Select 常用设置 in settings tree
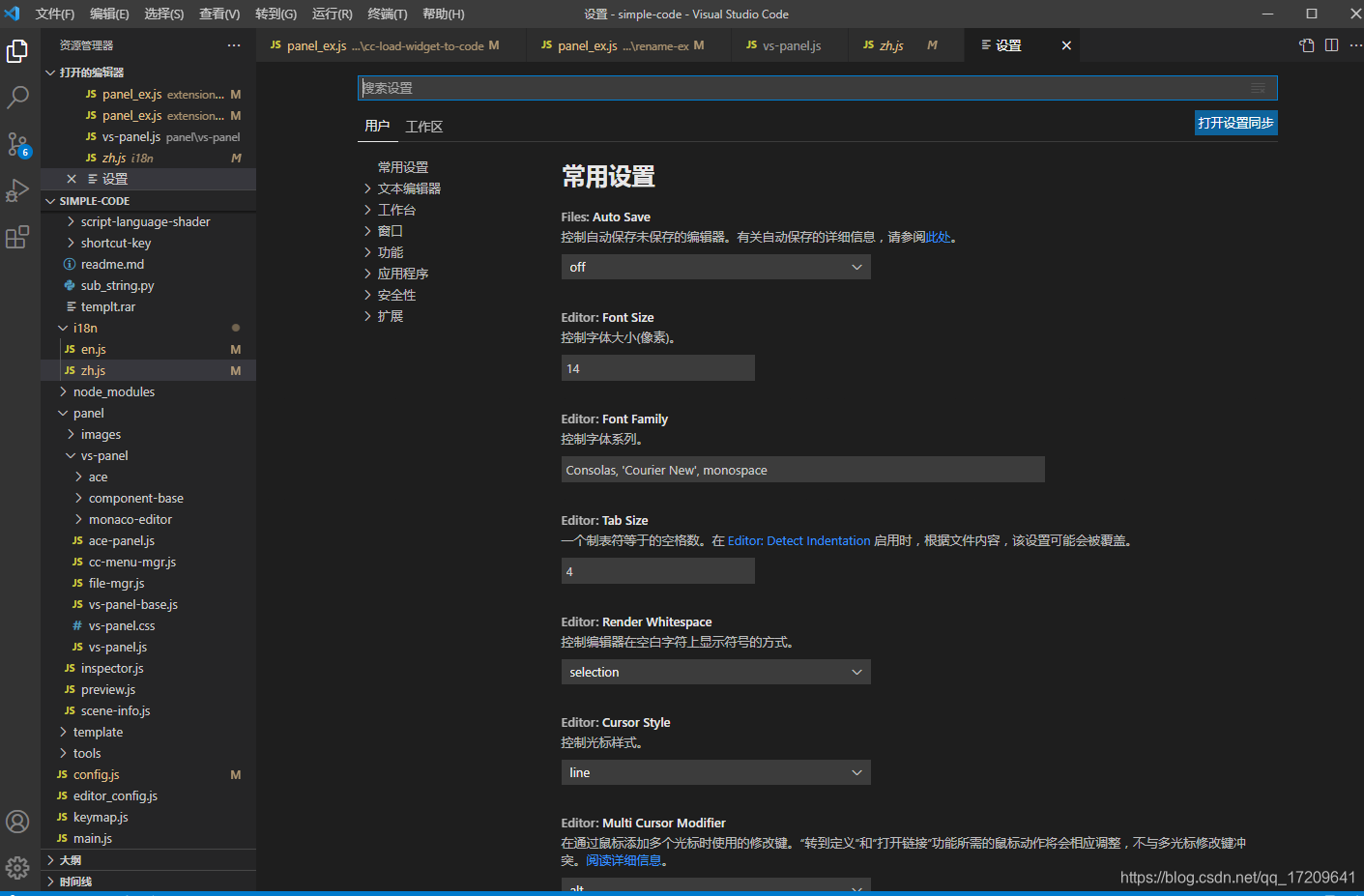Screen dimensions: 1364x896 click(403, 167)
